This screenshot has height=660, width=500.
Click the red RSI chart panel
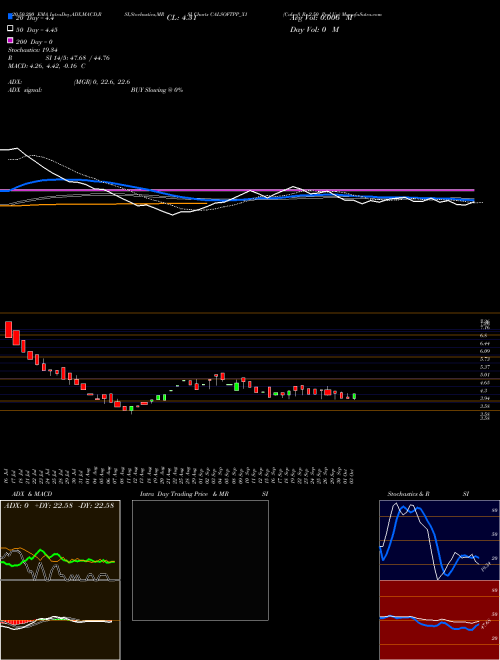tap(439, 620)
